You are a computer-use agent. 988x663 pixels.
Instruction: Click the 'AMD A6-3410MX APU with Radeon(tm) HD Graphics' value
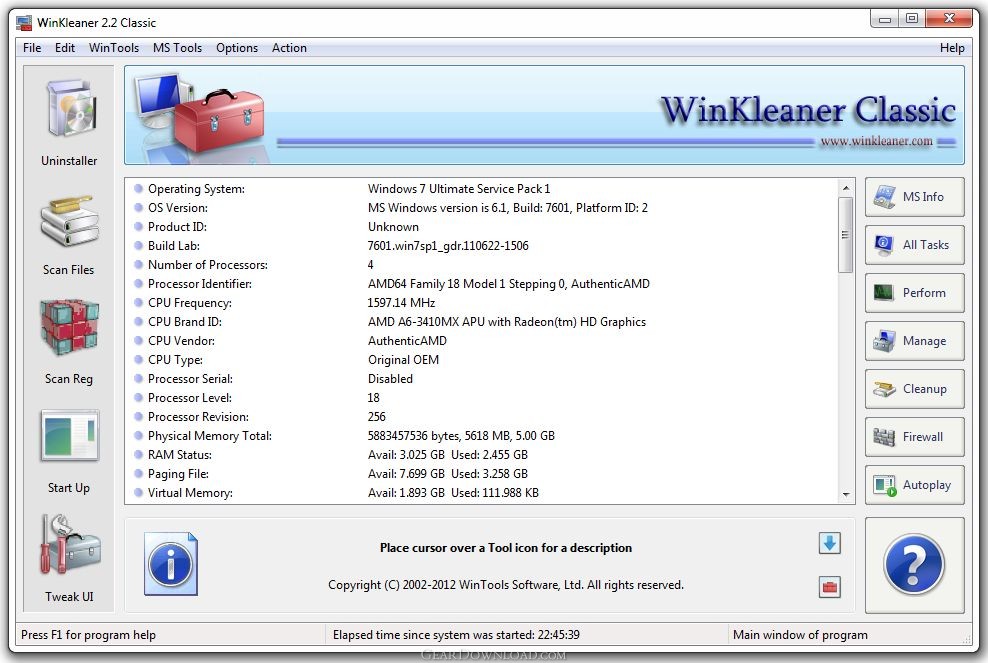507,322
